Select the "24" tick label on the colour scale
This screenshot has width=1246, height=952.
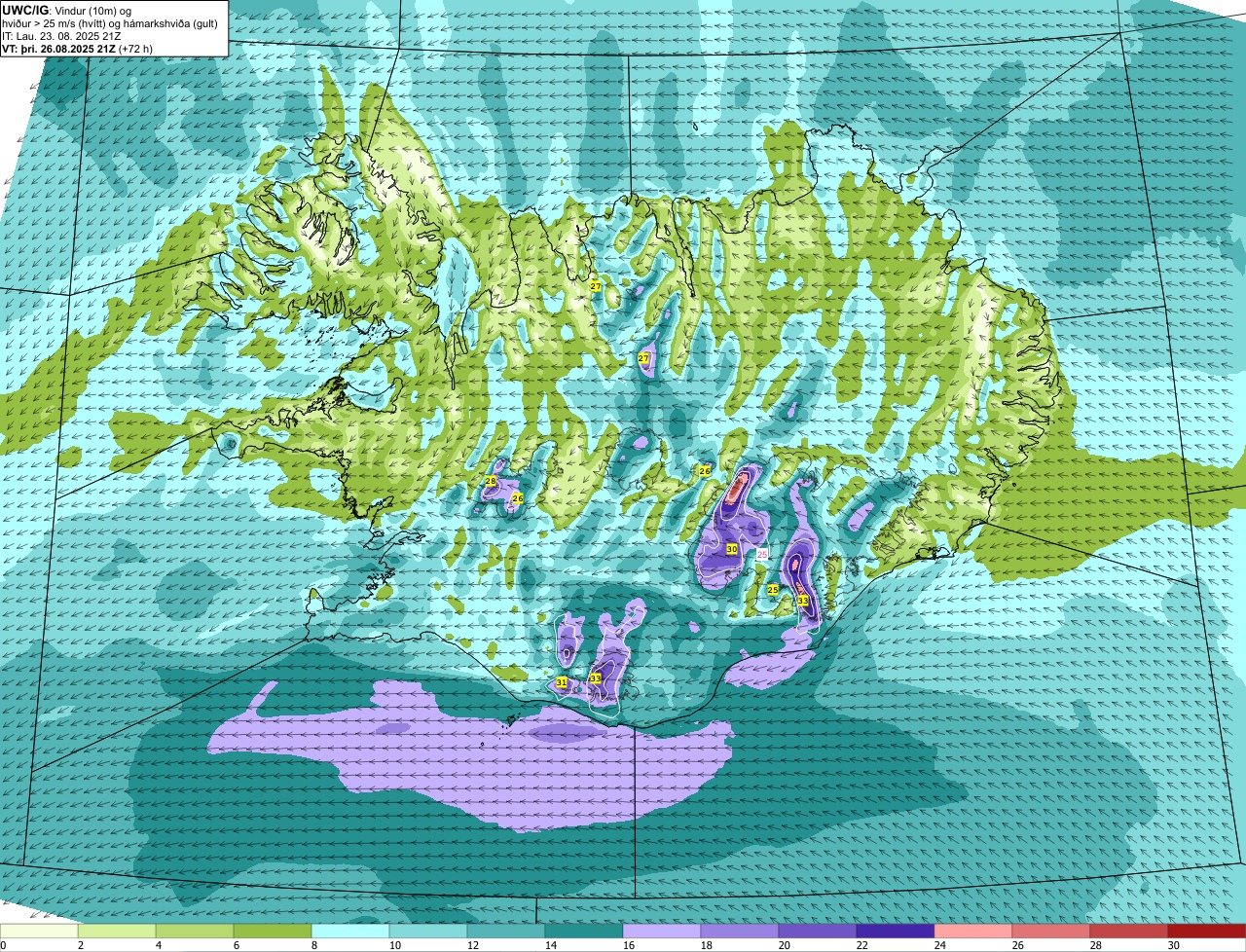pos(940,945)
